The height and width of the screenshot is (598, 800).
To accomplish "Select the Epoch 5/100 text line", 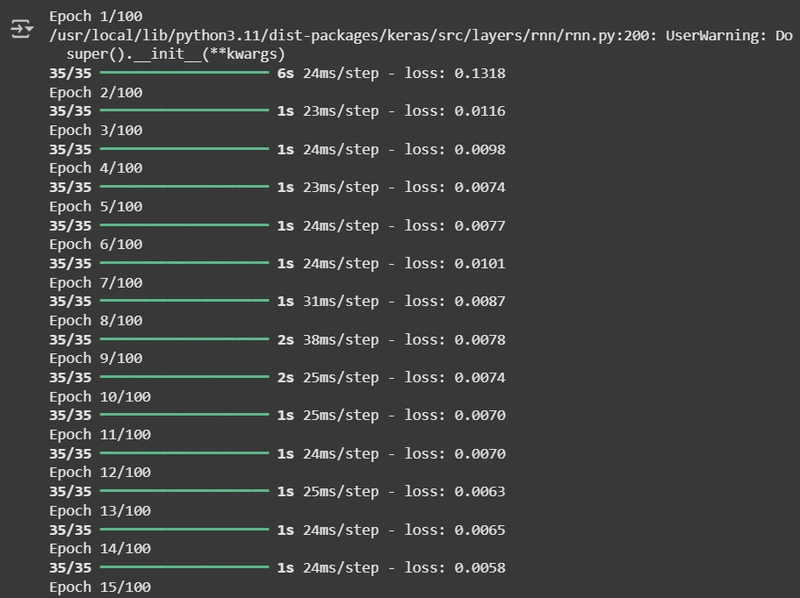I will pos(96,206).
